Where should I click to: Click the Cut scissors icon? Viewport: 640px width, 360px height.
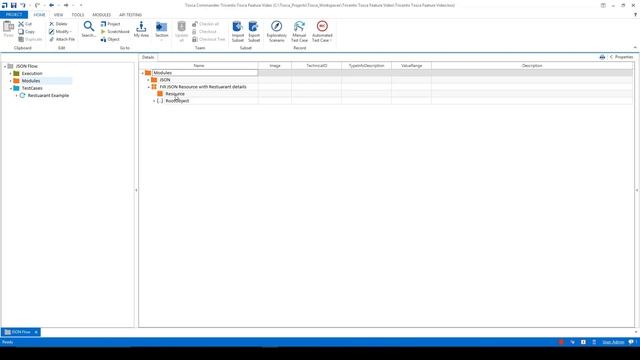click(21, 24)
